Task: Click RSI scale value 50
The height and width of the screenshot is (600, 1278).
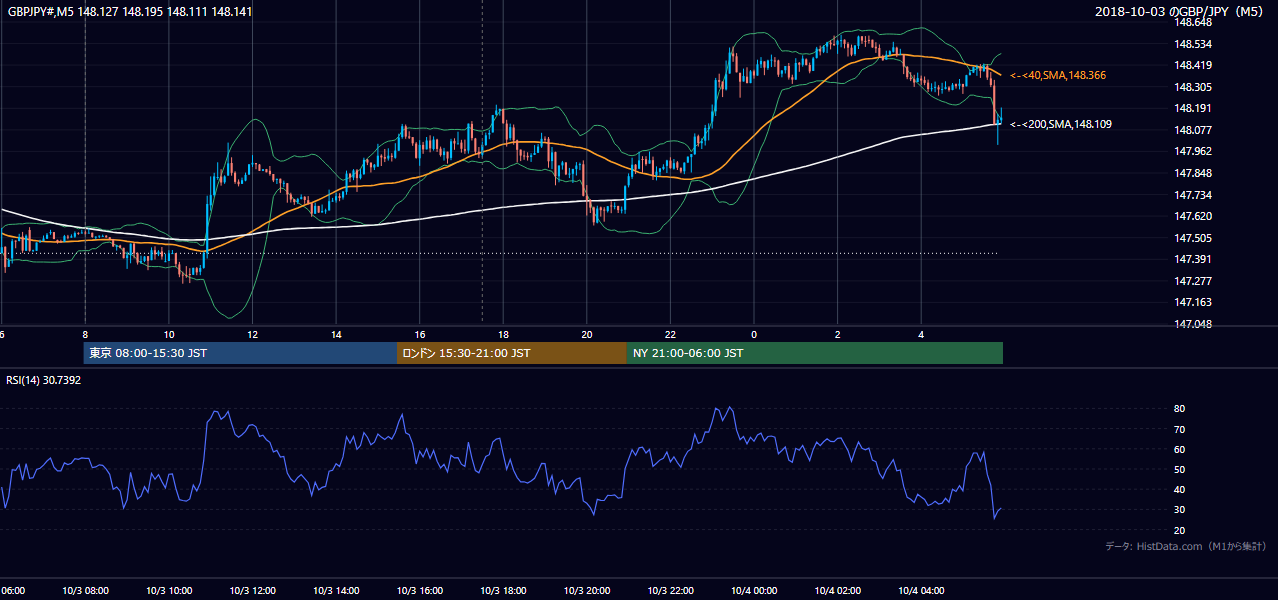Action: click(1179, 470)
